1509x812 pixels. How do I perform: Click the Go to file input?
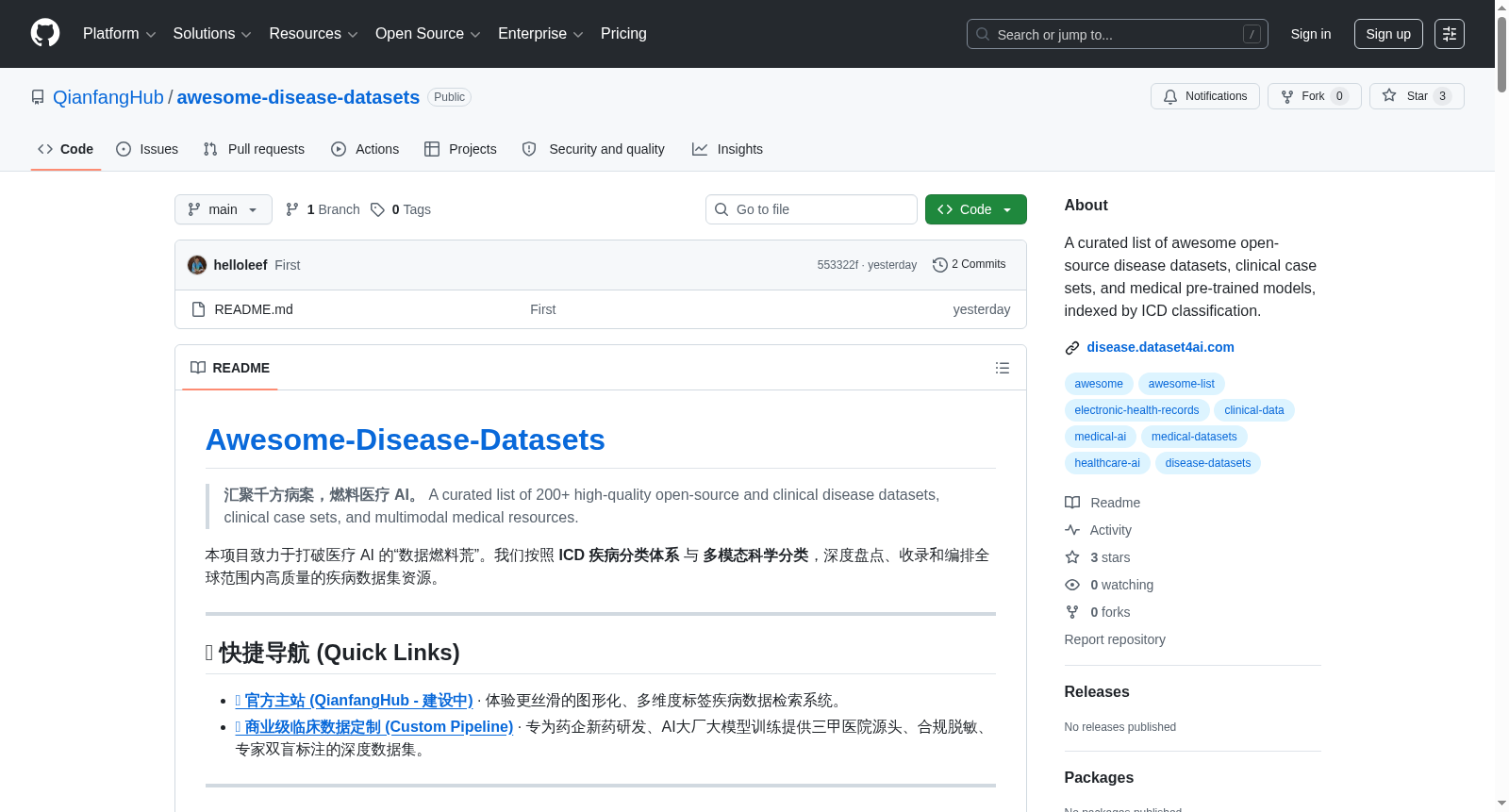click(x=811, y=209)
